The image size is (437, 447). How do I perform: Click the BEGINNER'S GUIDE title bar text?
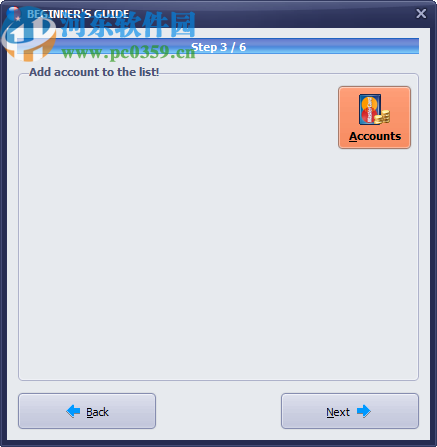78,14
